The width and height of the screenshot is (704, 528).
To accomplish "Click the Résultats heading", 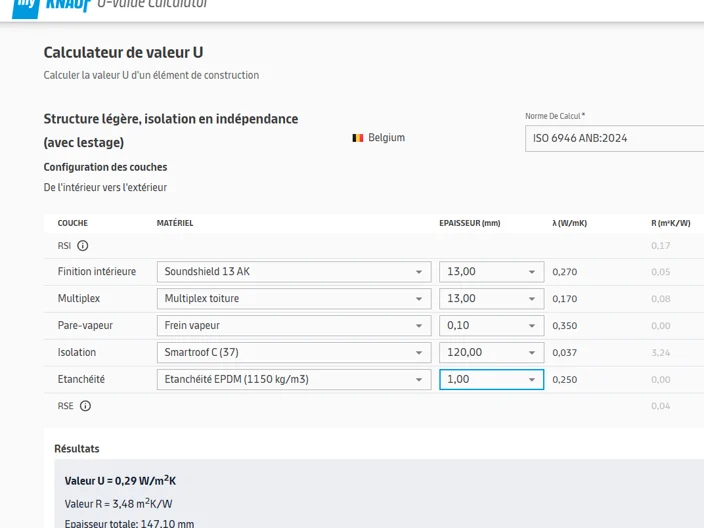I will coord(77,449).
